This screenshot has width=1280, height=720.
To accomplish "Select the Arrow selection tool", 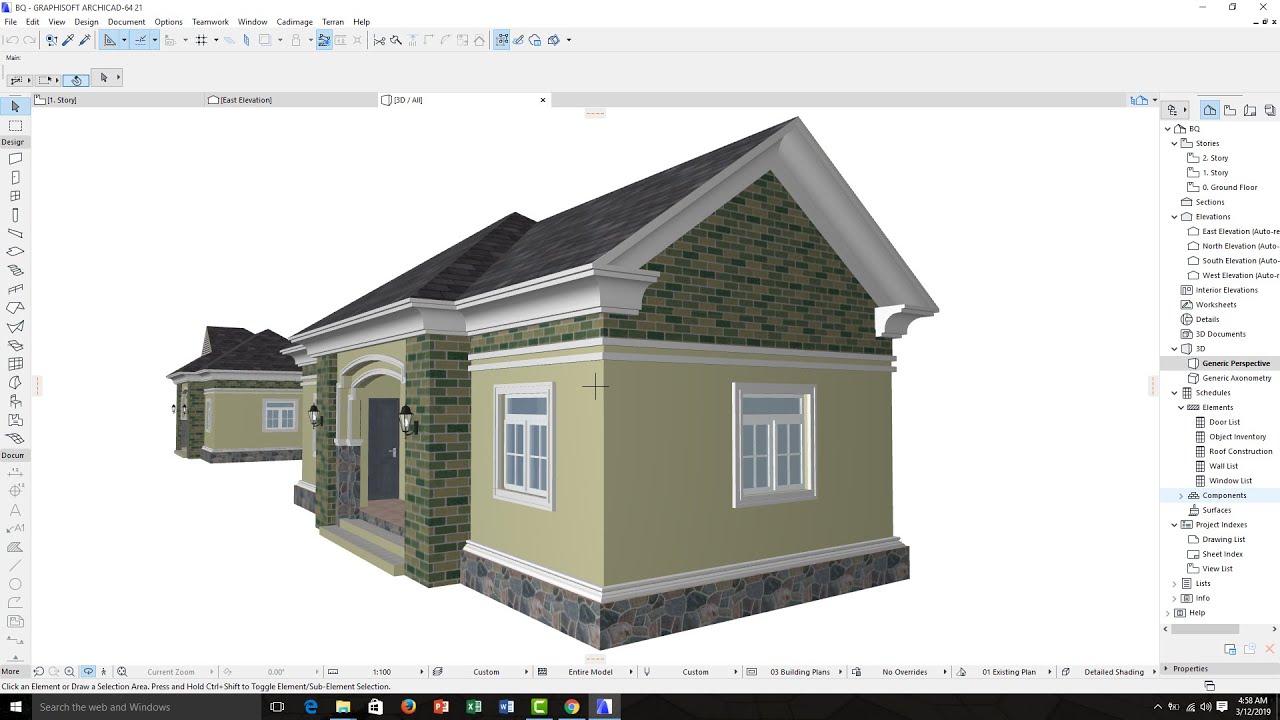I will pyautogui.click(x=14, y=104).
